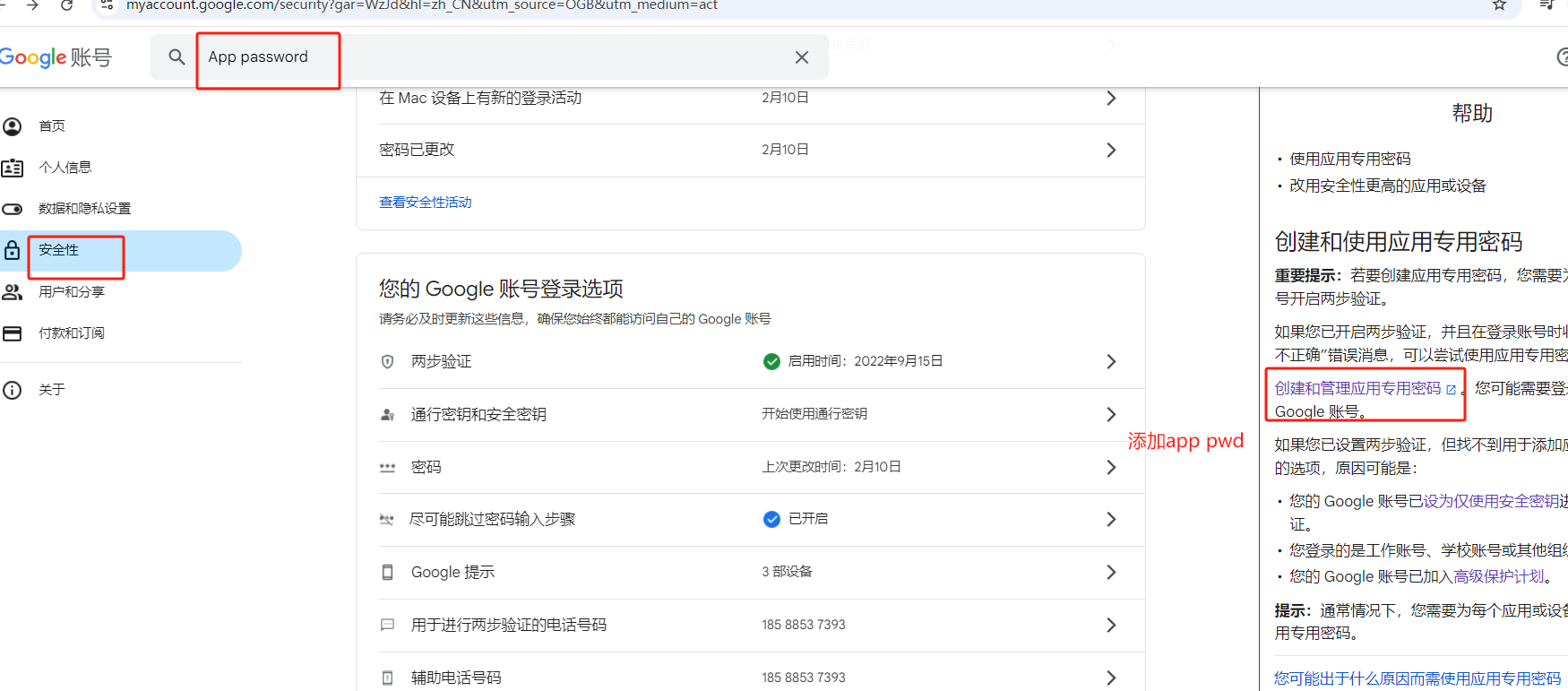Click 使用应用专用密码 help bullet
This screenshot has width=1568, height=691.
(x=1350, y=159)
